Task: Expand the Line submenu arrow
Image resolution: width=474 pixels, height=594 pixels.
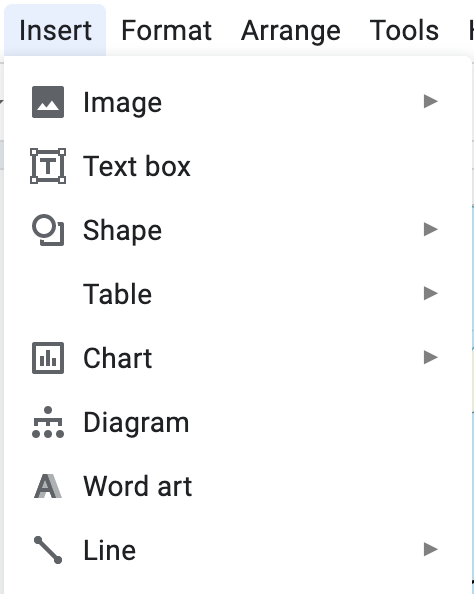Action: (x=431, y=550)
